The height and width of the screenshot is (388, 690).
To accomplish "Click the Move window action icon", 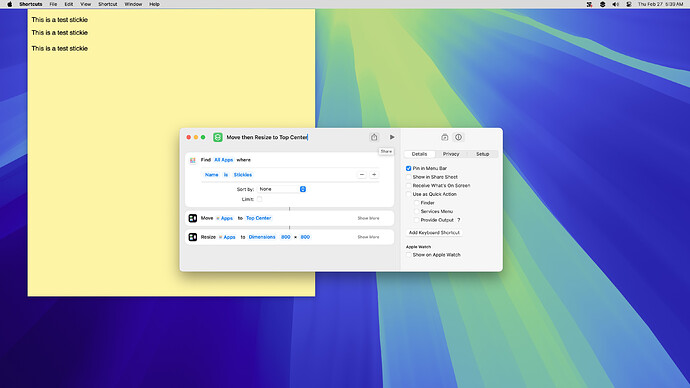I will 193,218.
